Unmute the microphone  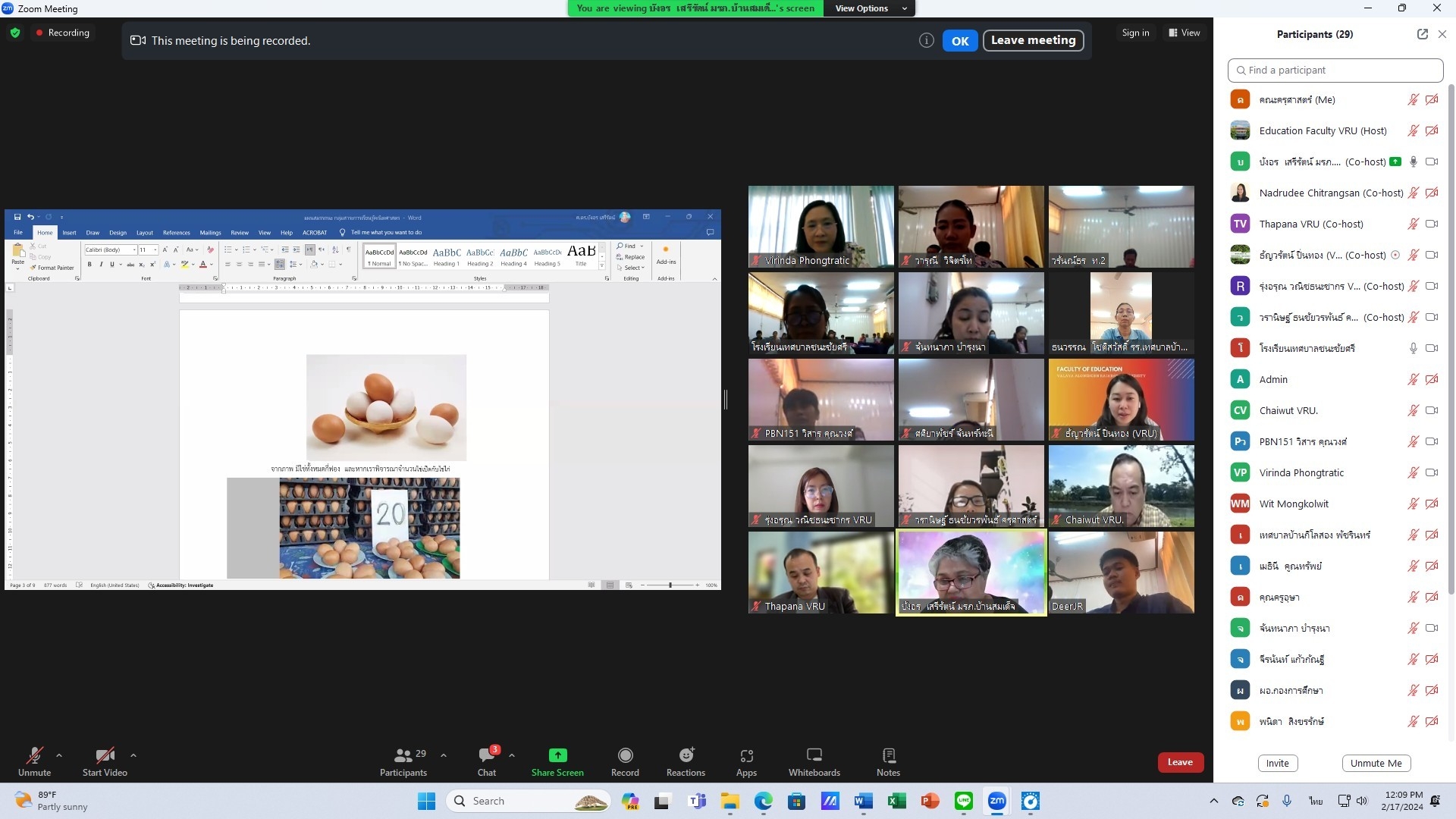(x=34, y=755)
